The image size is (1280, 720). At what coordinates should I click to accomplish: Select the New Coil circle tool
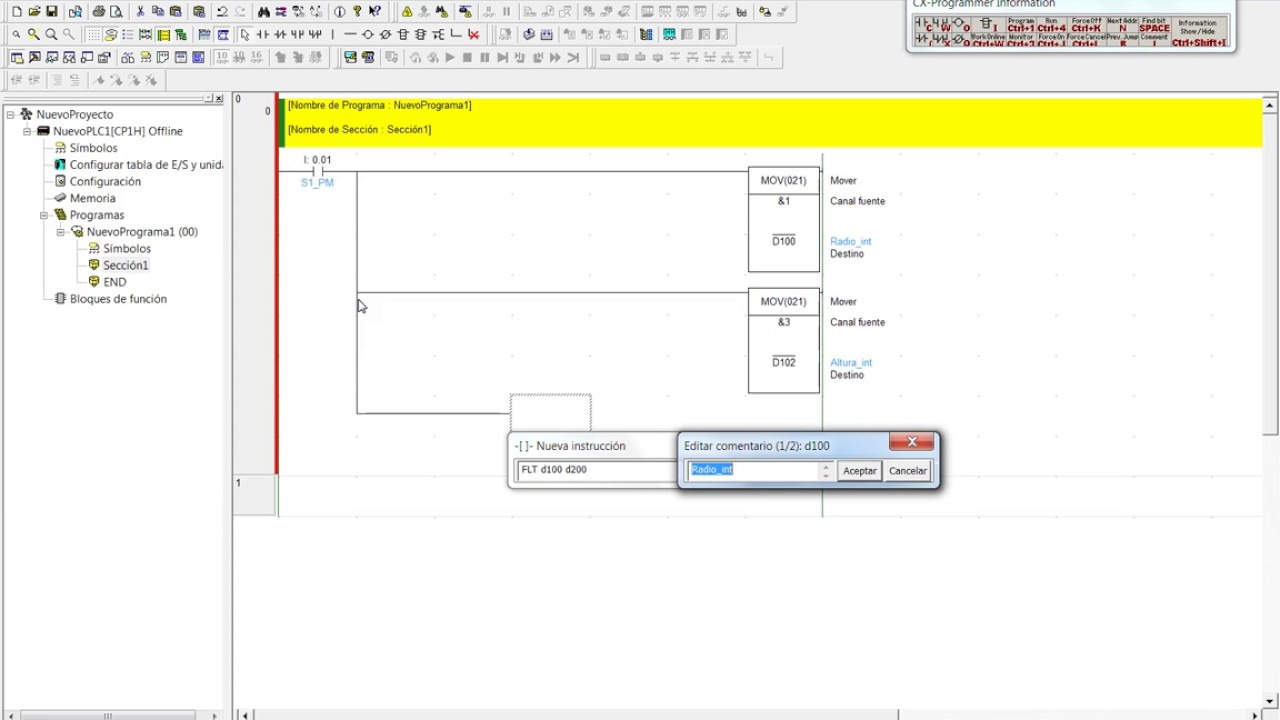click(x=367, y=34)
